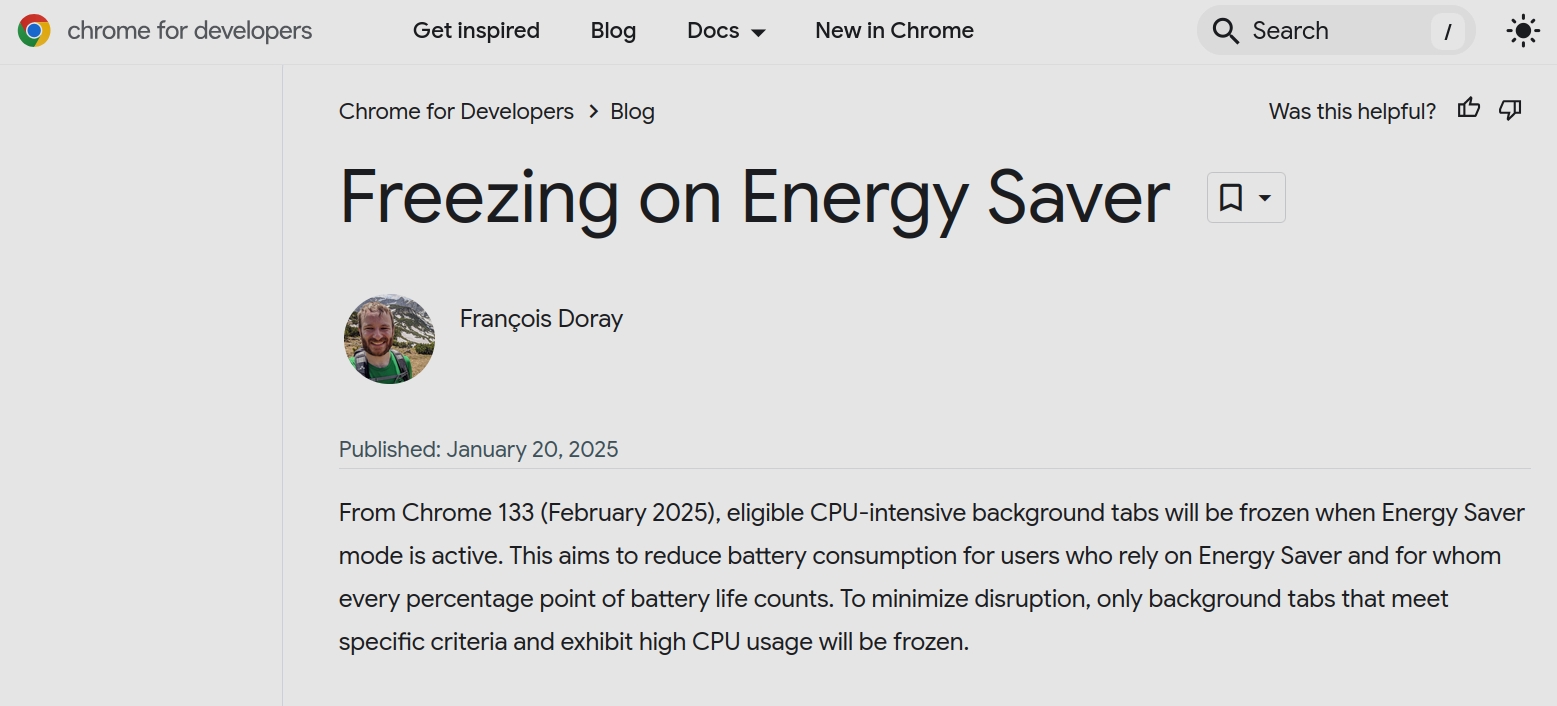
Task: Click the Freezing on Energy Saver heading
Action: (x=755, y=198)
